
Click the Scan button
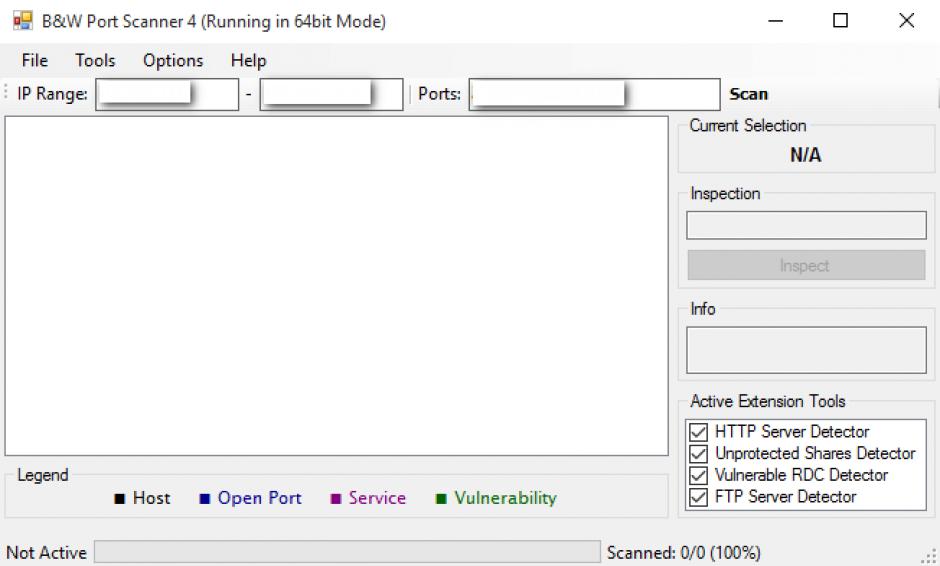pos(748,94)
